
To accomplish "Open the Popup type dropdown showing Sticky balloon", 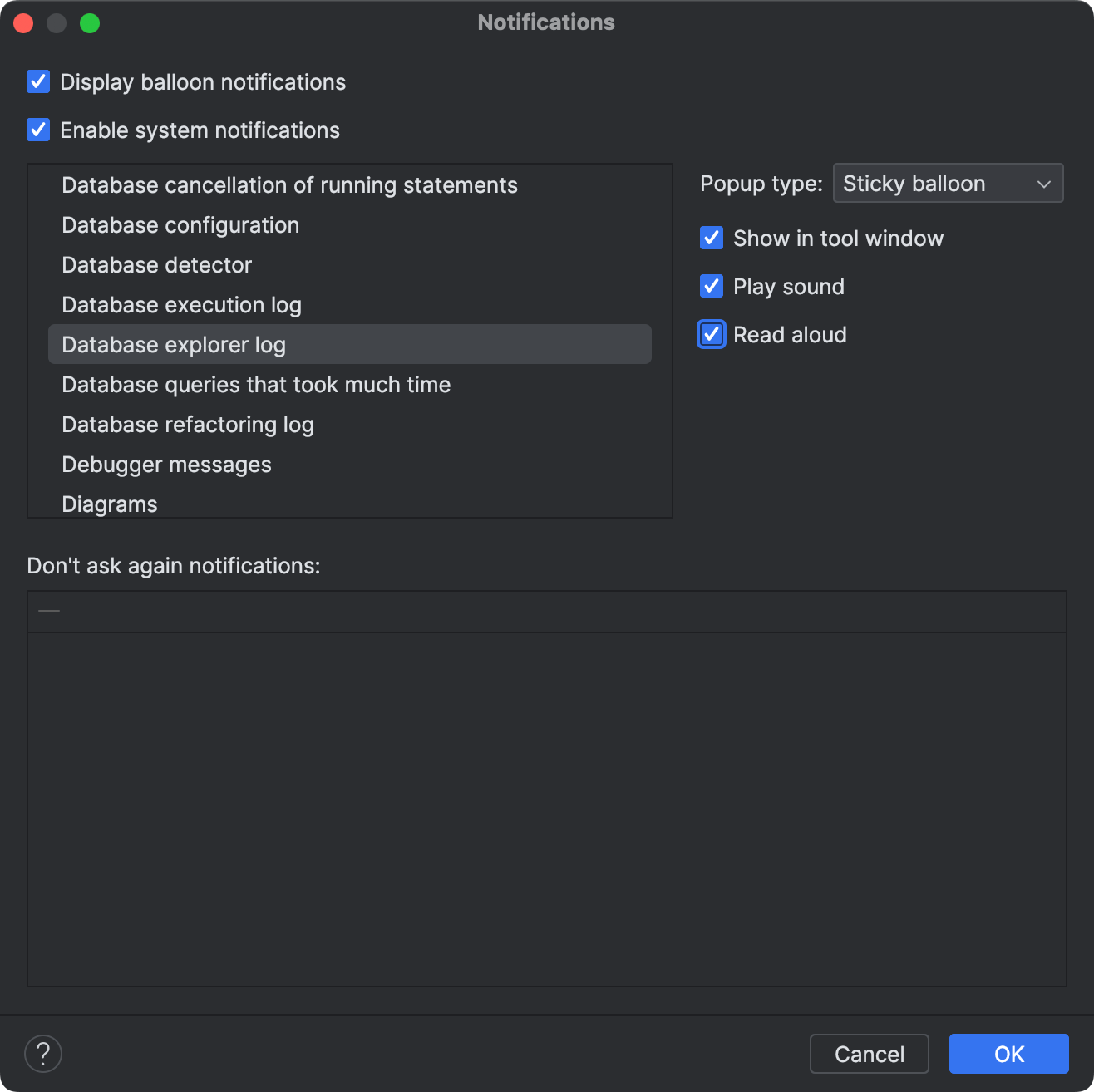I will tap(948, 183).
